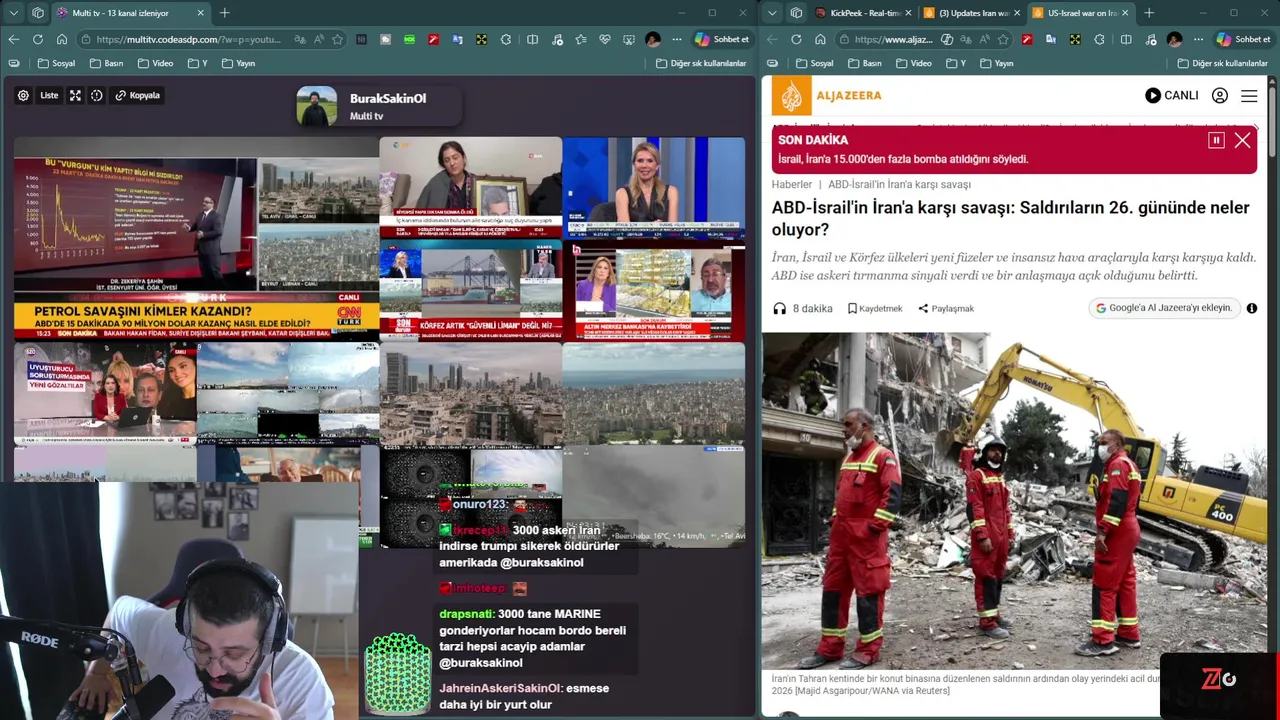Expand Video bookmark folder in left window
Viewport: 1280px width, 720px height.
point(155,63)
